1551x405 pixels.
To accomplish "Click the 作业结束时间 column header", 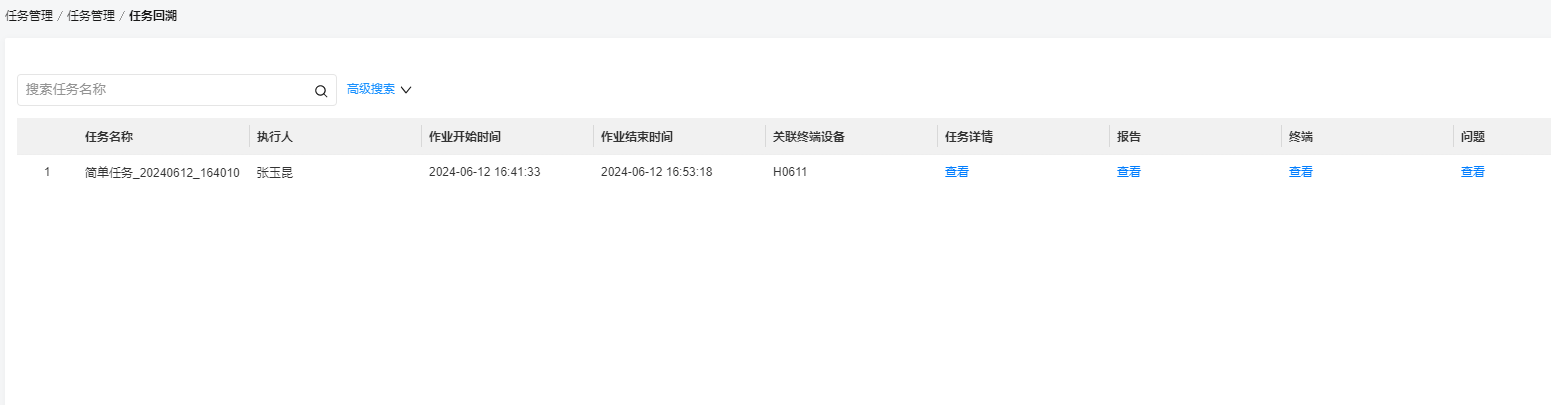I will [x=637, y=137].
